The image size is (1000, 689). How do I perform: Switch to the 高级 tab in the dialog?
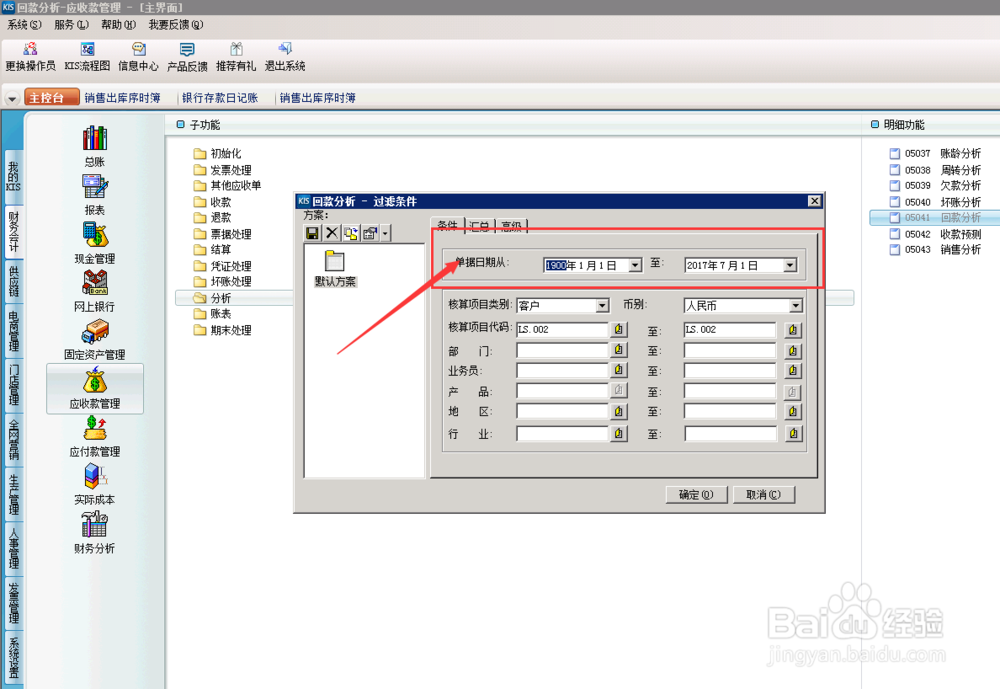(x=511, y=226)
